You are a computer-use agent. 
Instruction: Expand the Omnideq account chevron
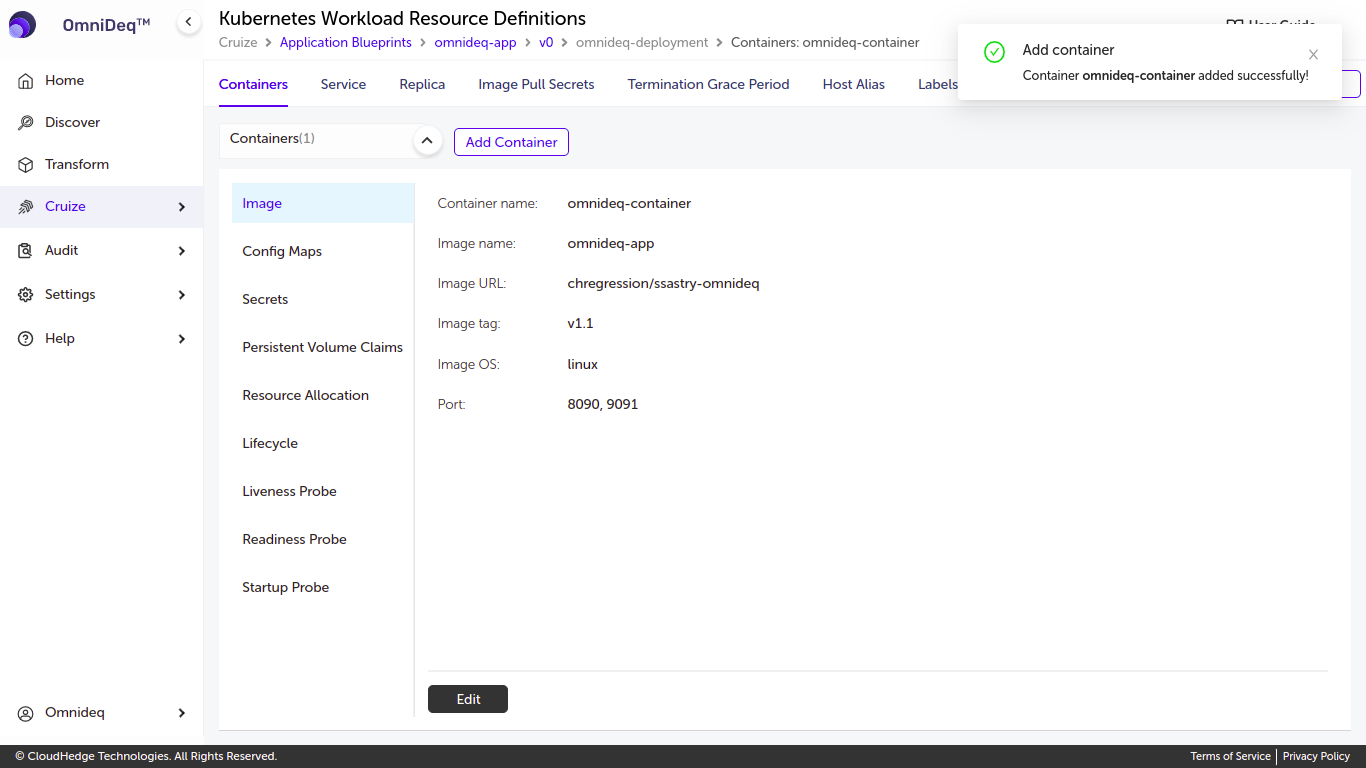pyautogui.click(x=182, y=713)
